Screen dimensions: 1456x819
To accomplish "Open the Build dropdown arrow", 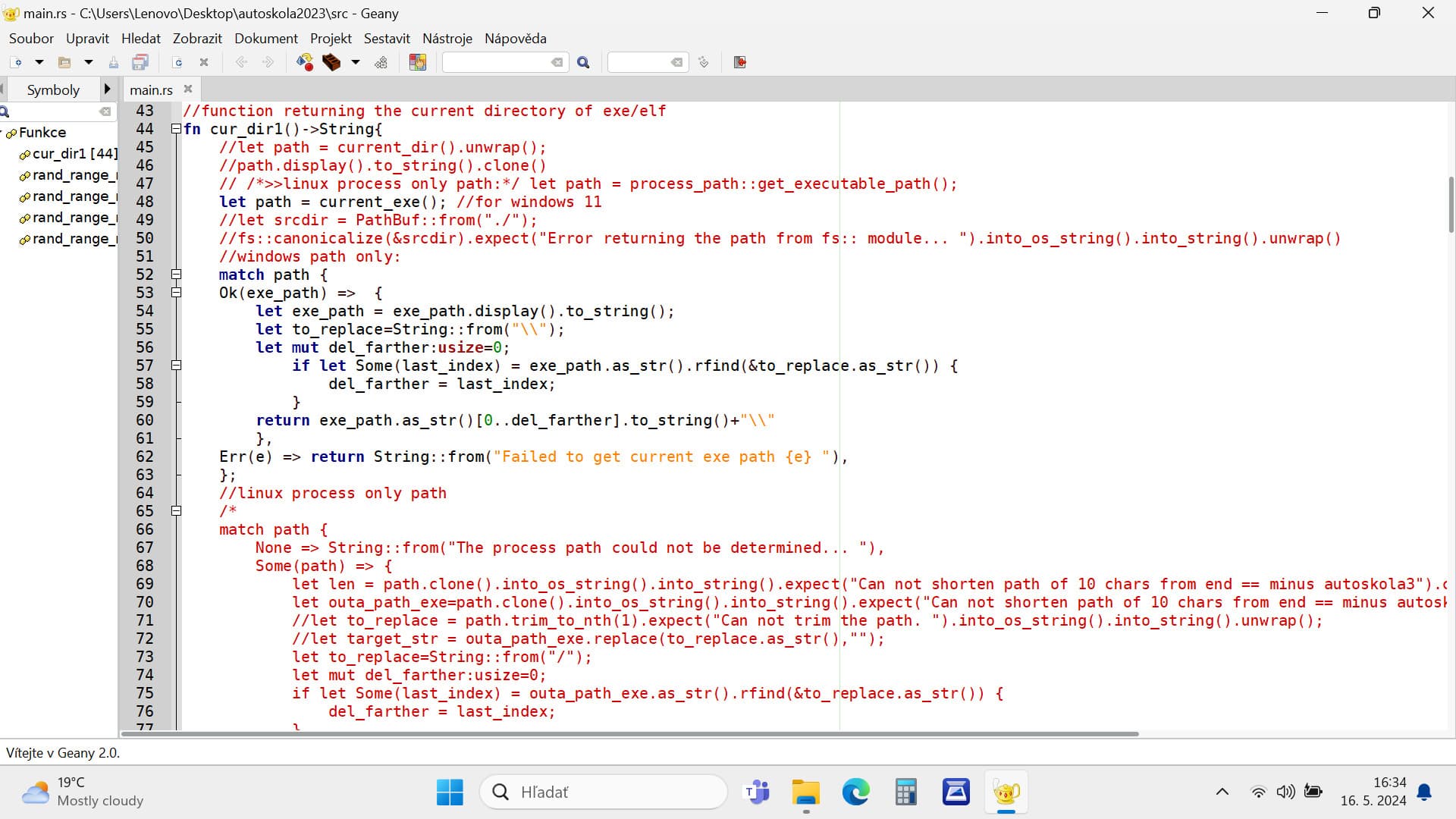I will (x=355, y=62).
